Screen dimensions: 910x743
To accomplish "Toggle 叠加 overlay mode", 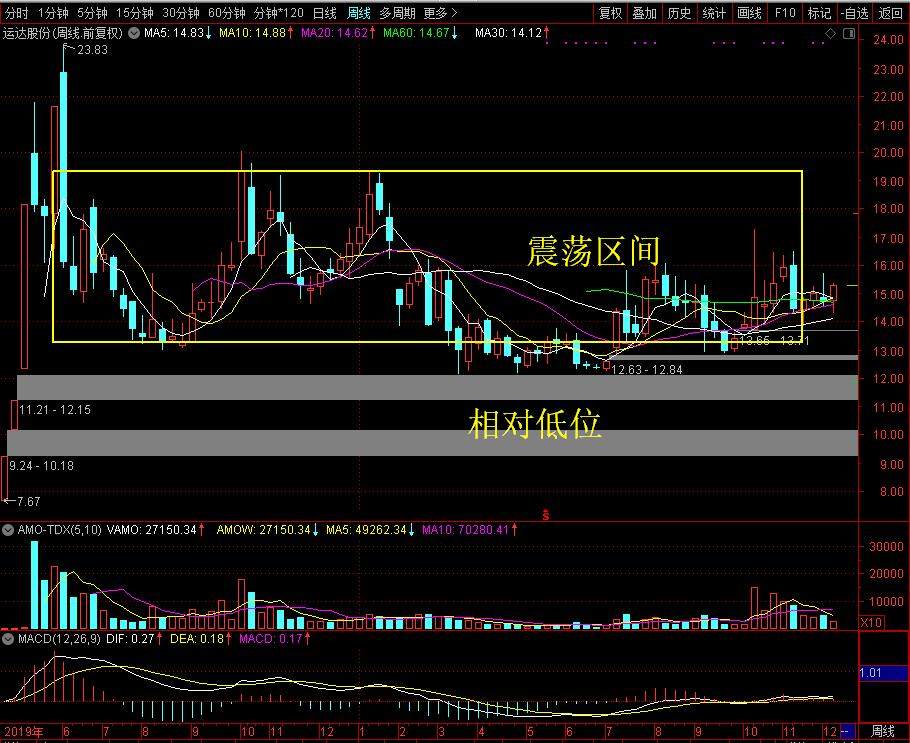I will tap(644, 13).
